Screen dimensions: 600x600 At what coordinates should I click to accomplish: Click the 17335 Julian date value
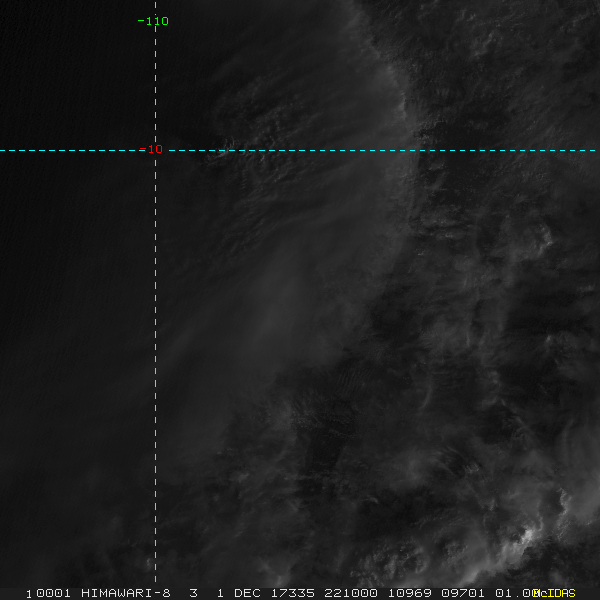click(293, 593)
